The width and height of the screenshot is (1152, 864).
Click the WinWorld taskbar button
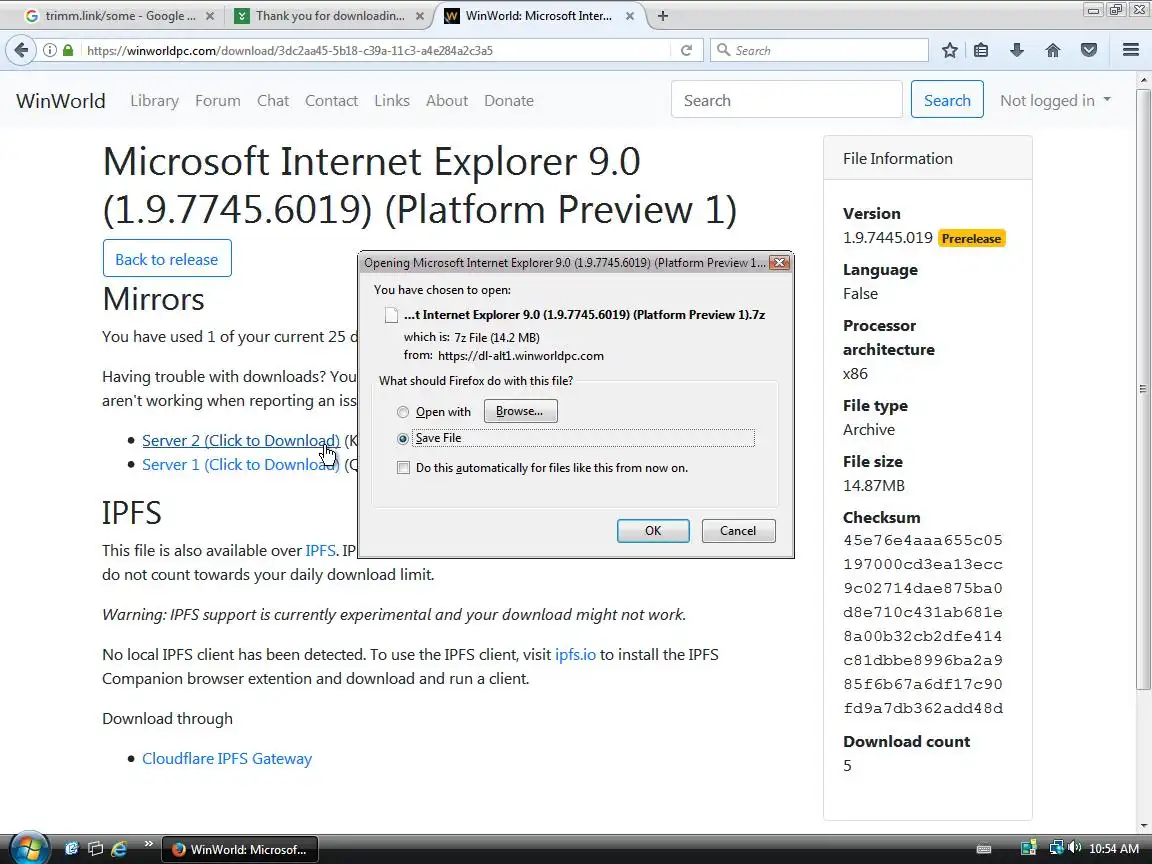pos(240,849)
